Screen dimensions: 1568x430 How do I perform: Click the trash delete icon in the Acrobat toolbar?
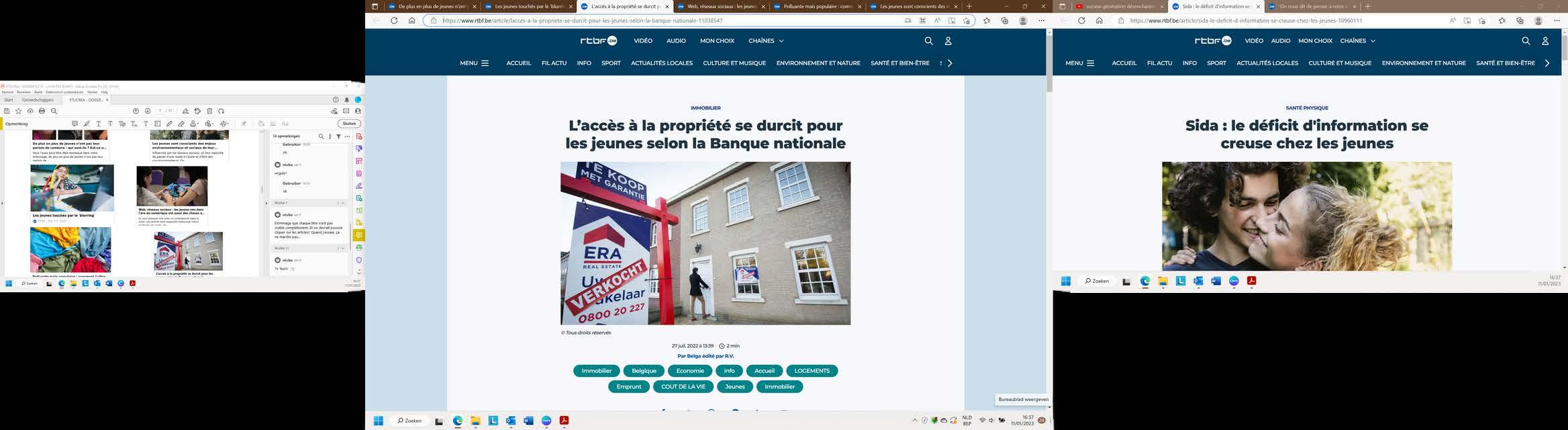[x=209, y=111]
